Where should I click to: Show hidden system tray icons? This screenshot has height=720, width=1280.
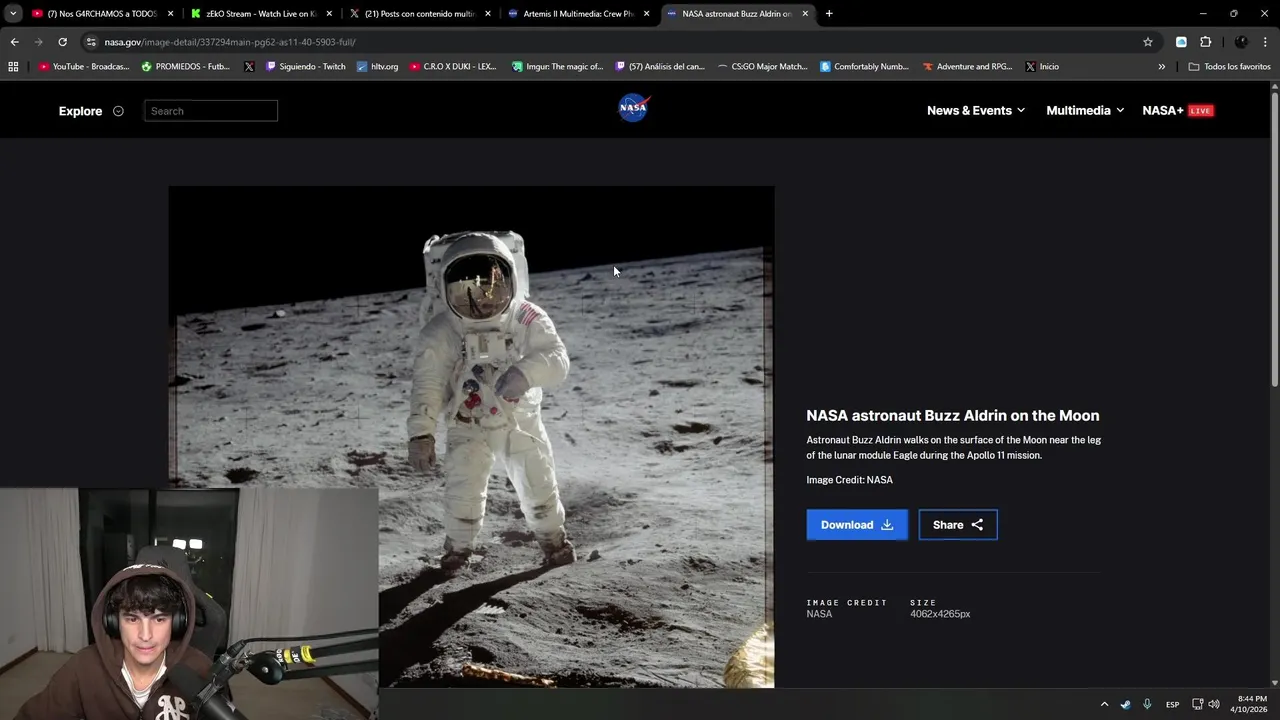point(1104,704)
